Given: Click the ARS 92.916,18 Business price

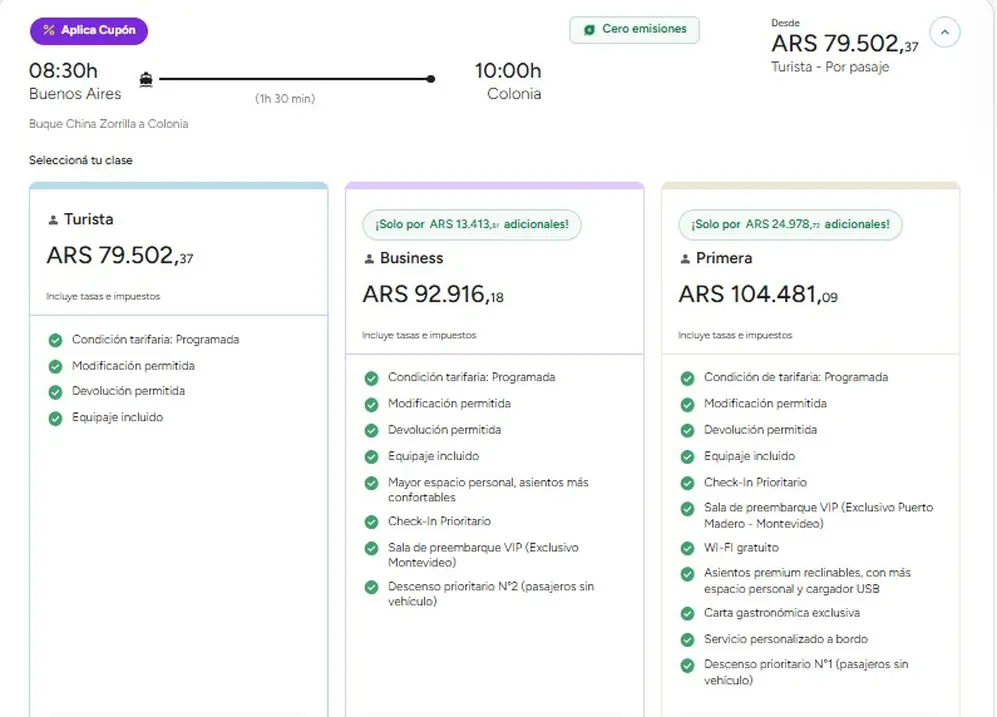Looking at the screenshot, I should pyautogui.click(x=433, y=294).
